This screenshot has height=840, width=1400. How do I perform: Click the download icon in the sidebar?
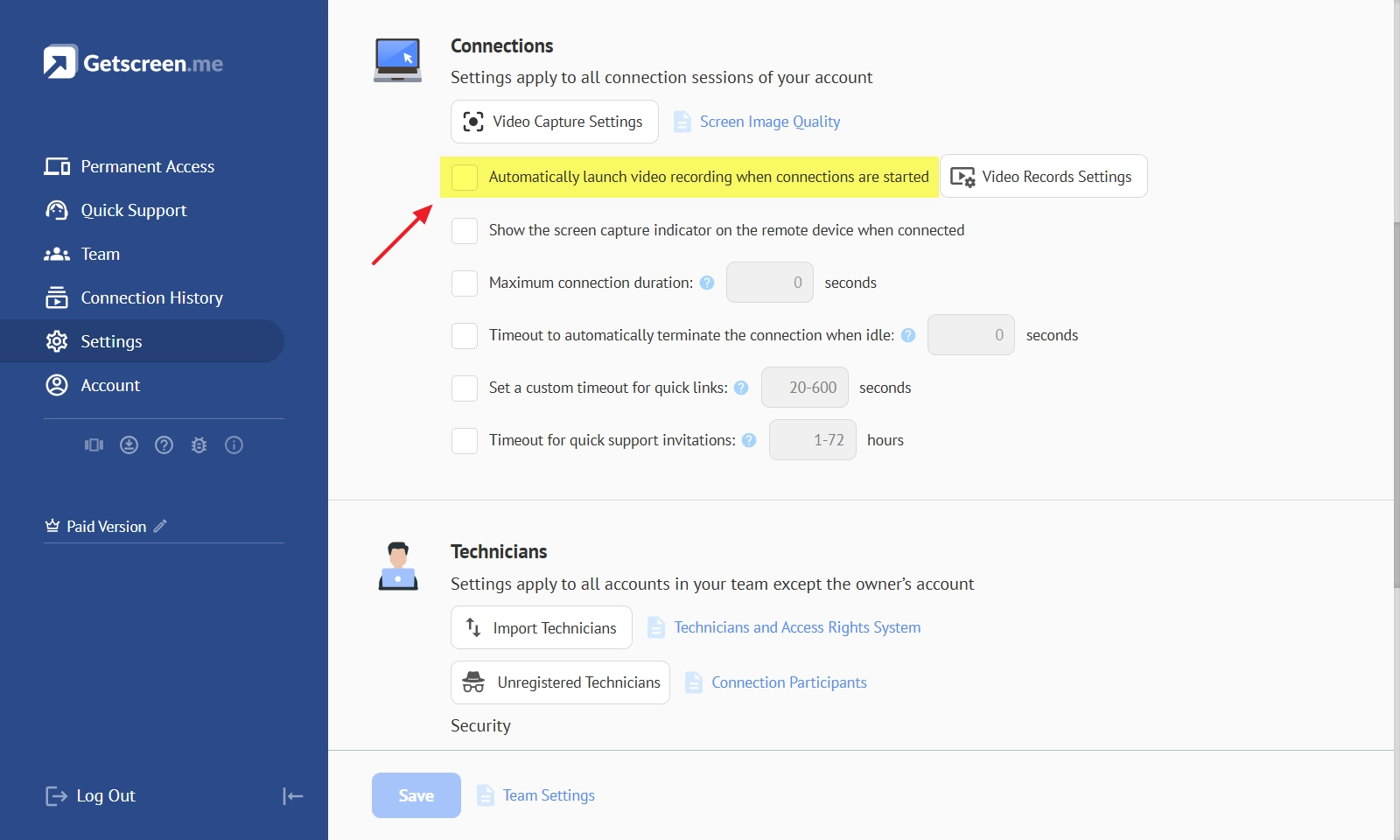coord(129,445)
